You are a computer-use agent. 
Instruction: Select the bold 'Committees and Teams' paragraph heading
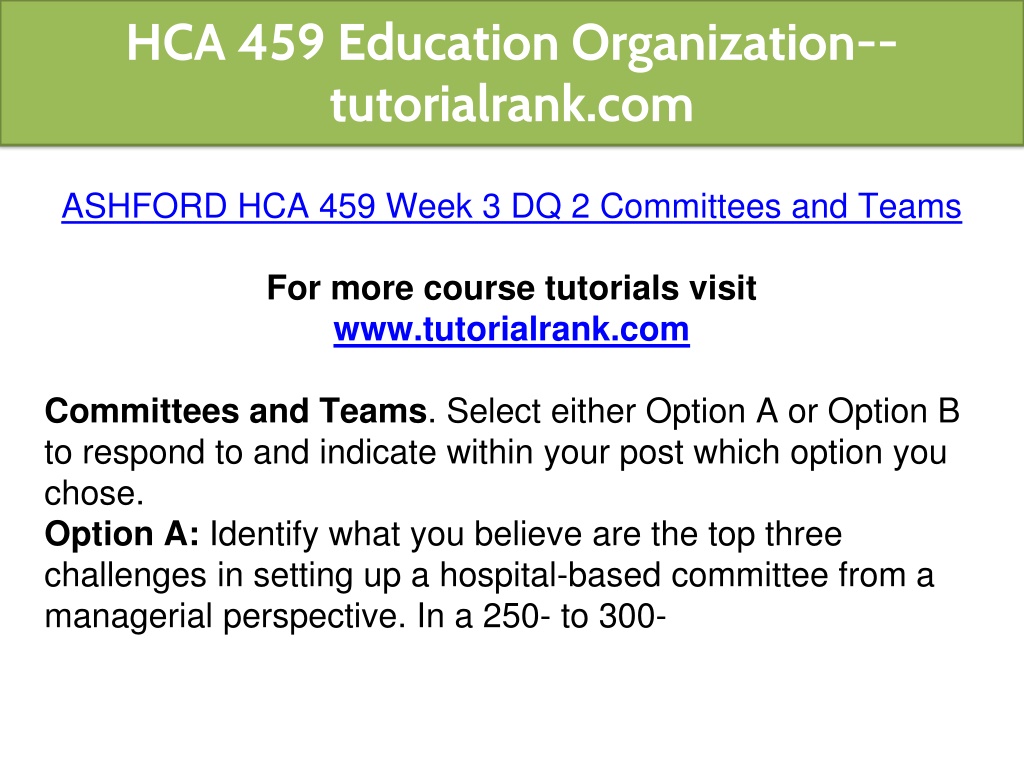point(236,411)
